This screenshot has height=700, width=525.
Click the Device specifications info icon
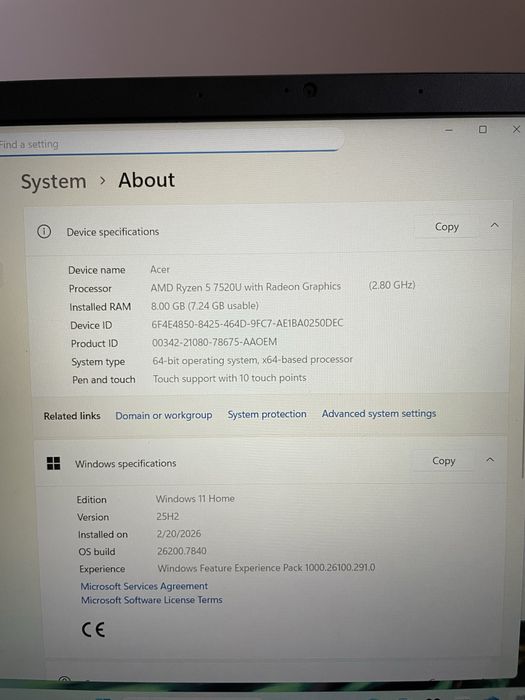coord(44,231)
